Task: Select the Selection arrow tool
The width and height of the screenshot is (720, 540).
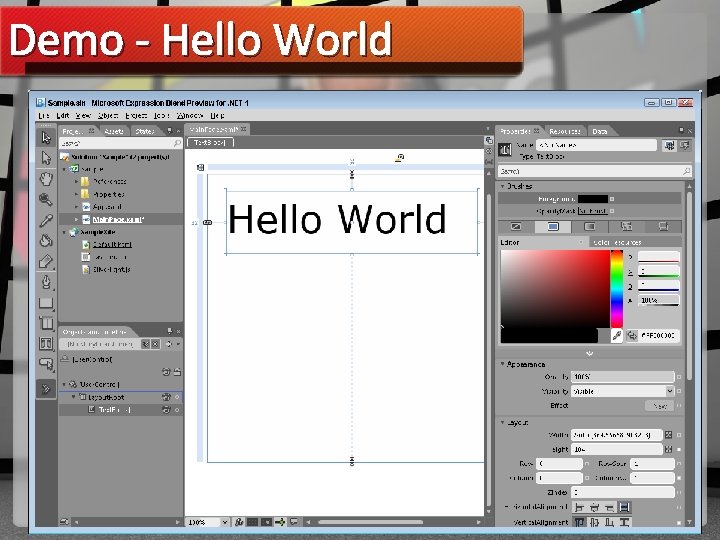Action: [x=46, y=137]
